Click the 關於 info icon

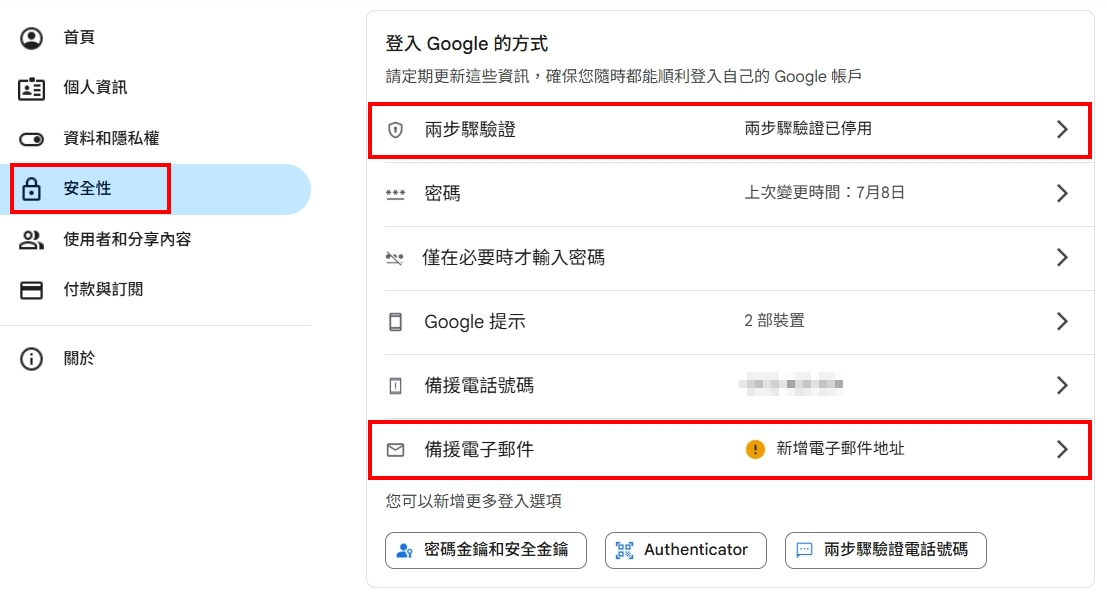pyautogui.click(x=32, y=359)
